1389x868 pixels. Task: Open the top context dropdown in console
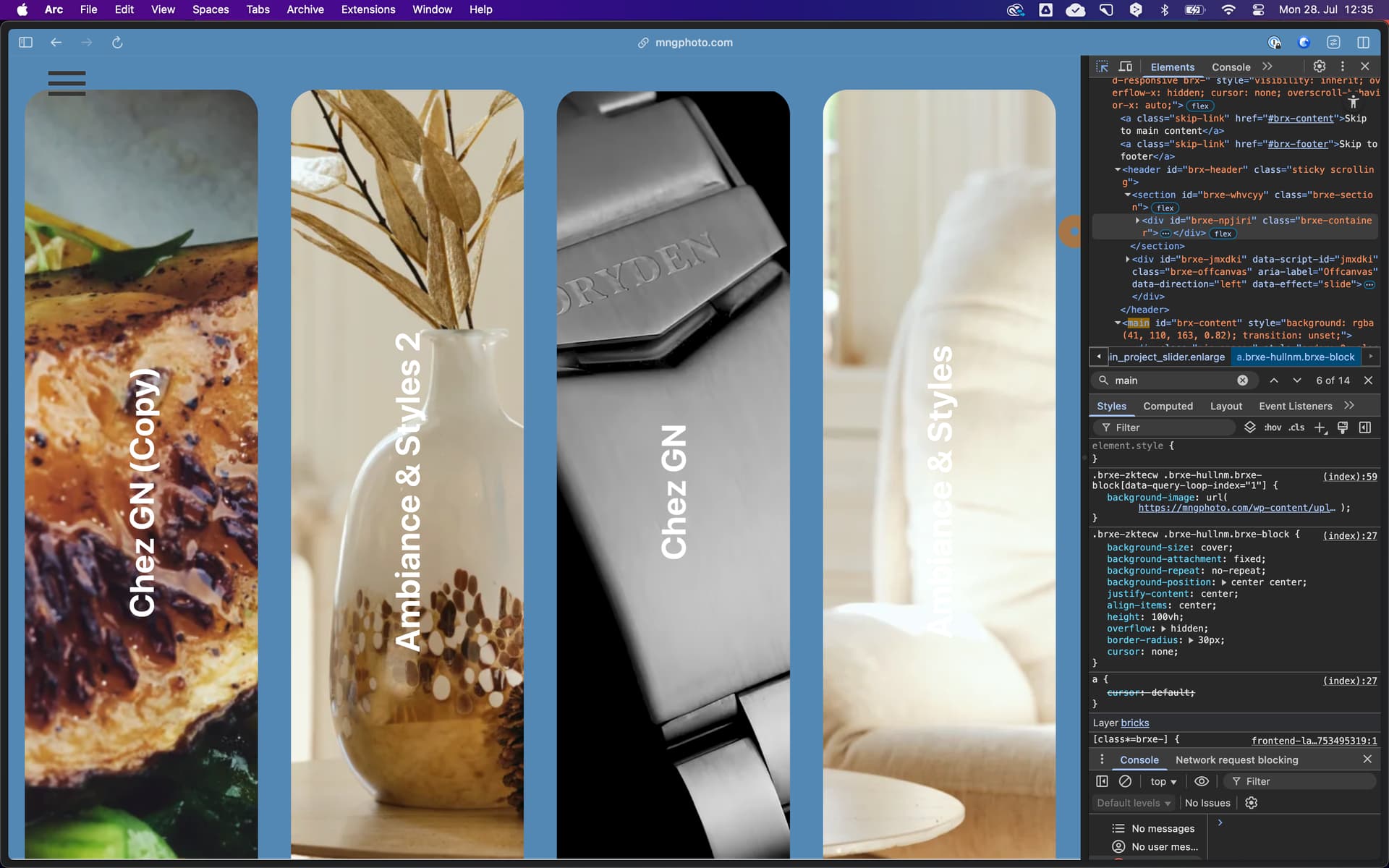pyautogui.click(x=1163, y=781)
